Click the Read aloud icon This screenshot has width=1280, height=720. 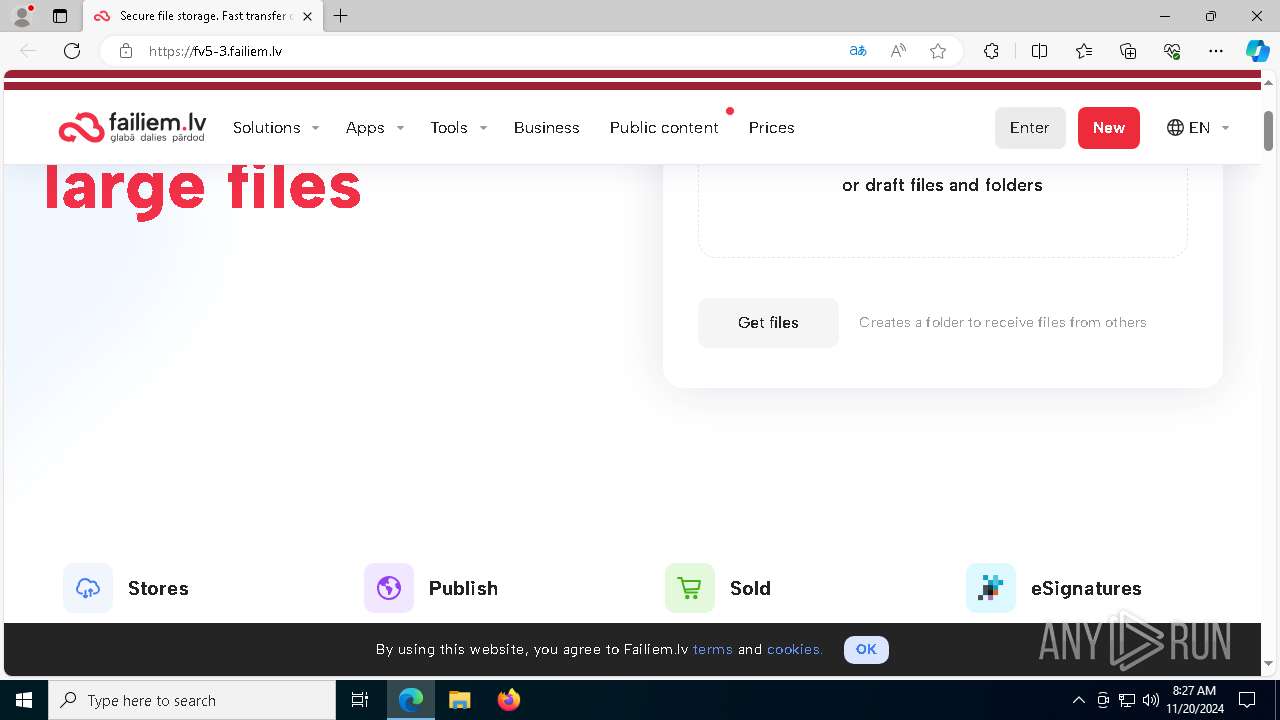[x=898, y=51]
